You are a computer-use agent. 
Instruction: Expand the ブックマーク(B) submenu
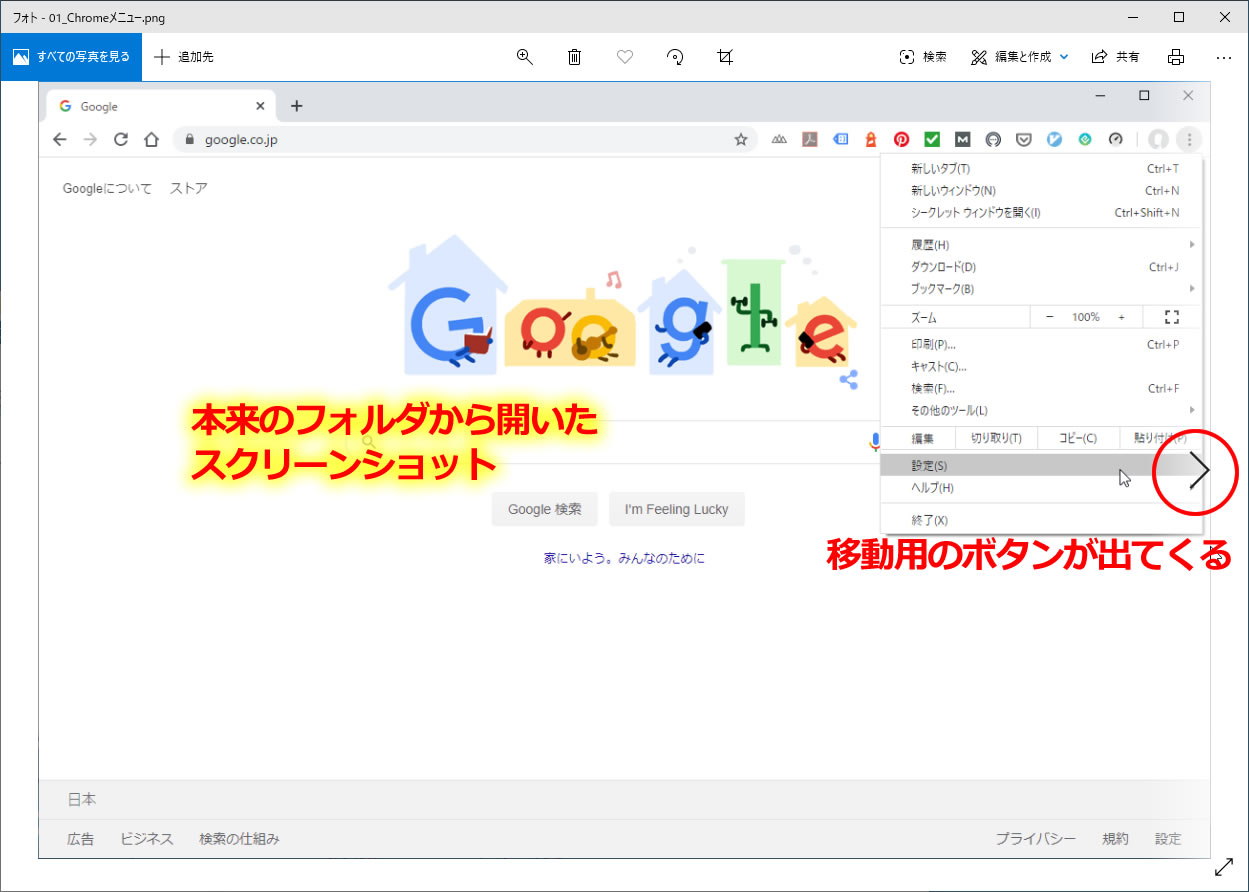[1042, 289]
